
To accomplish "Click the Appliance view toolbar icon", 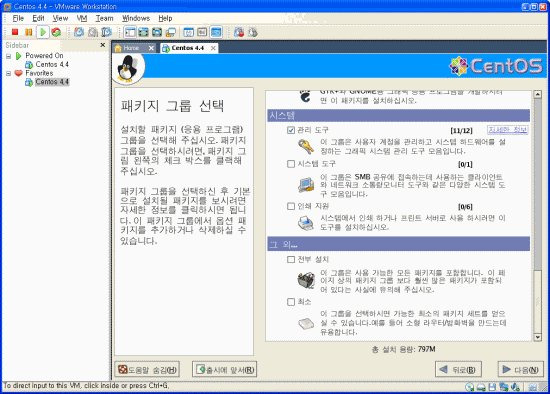I will [202, 32].
